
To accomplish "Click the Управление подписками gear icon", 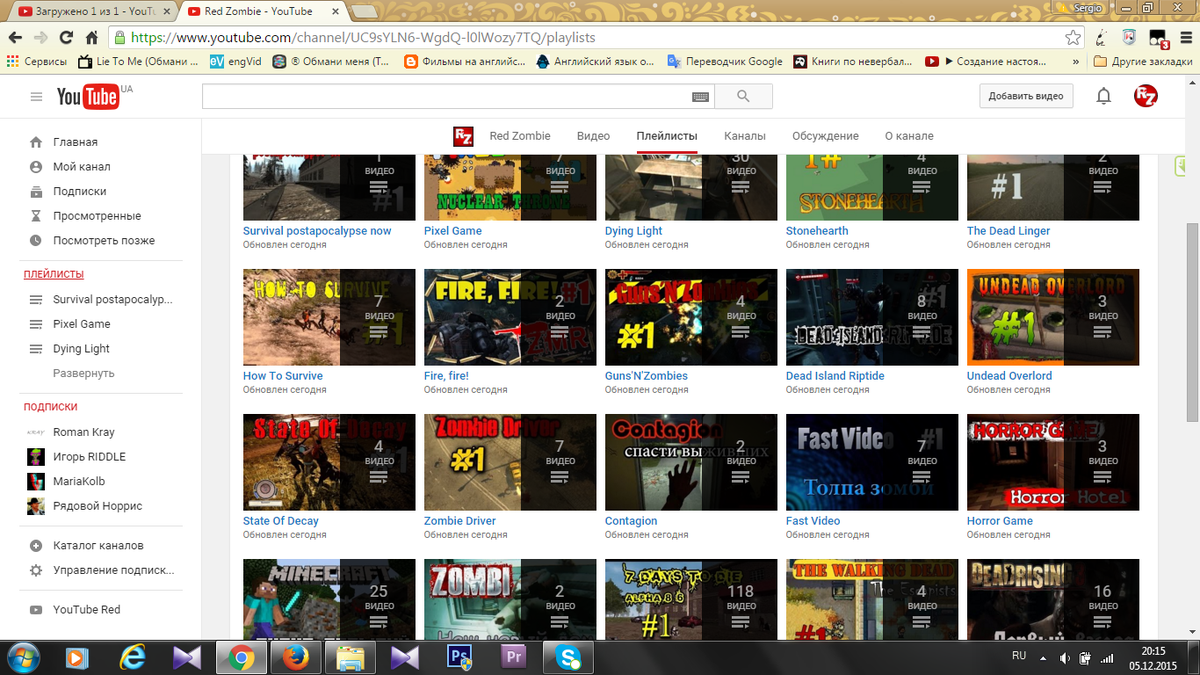I will [x=36, y=570].
